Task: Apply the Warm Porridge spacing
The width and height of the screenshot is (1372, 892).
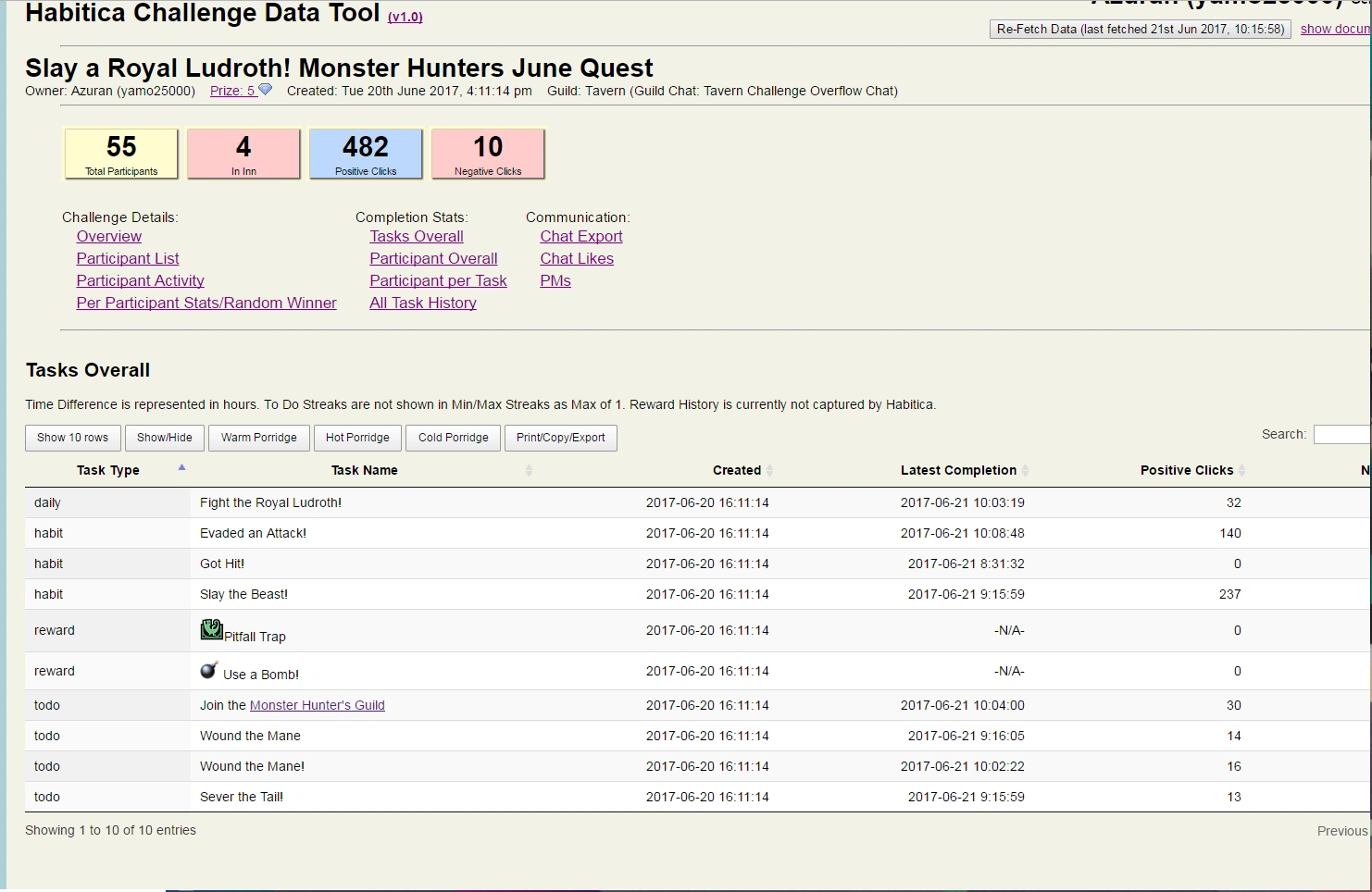Action: 259,438
